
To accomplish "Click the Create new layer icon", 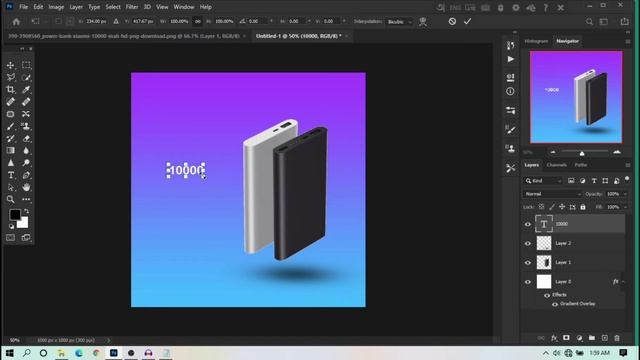I will coord(604,338).
